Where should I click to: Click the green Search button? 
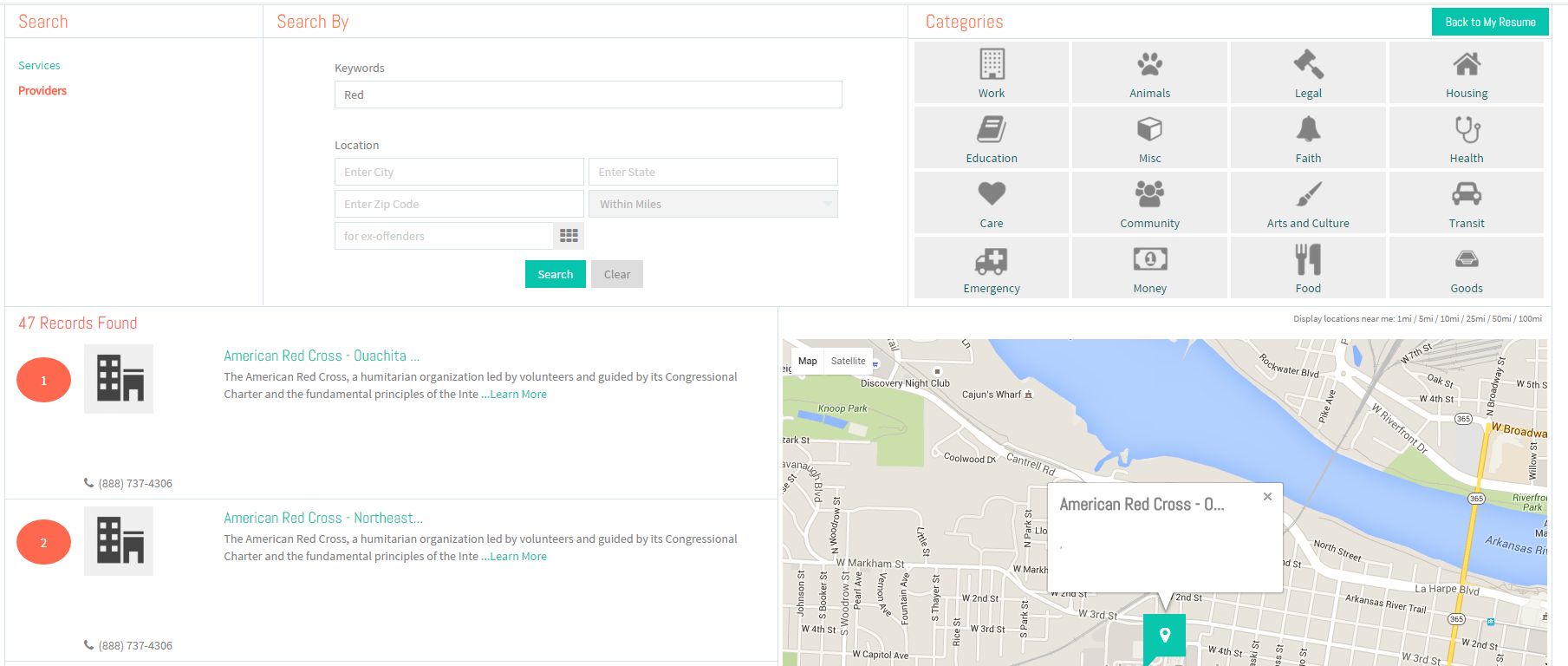pyautogui.click(x=556, y=274)
